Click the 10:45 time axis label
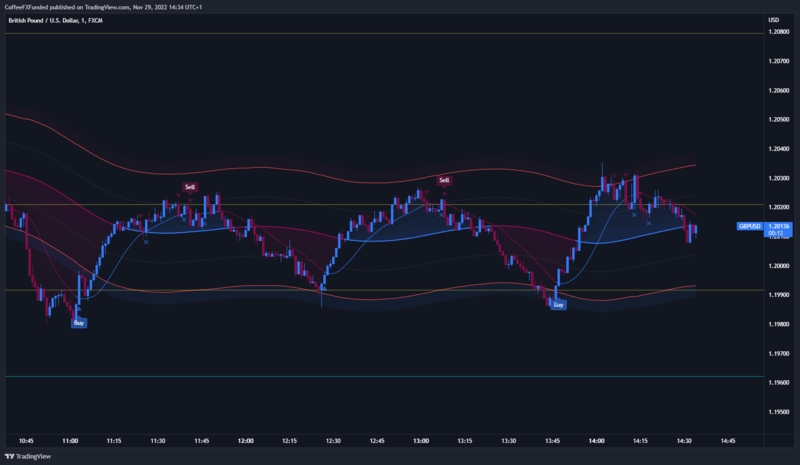 [26, 441]
